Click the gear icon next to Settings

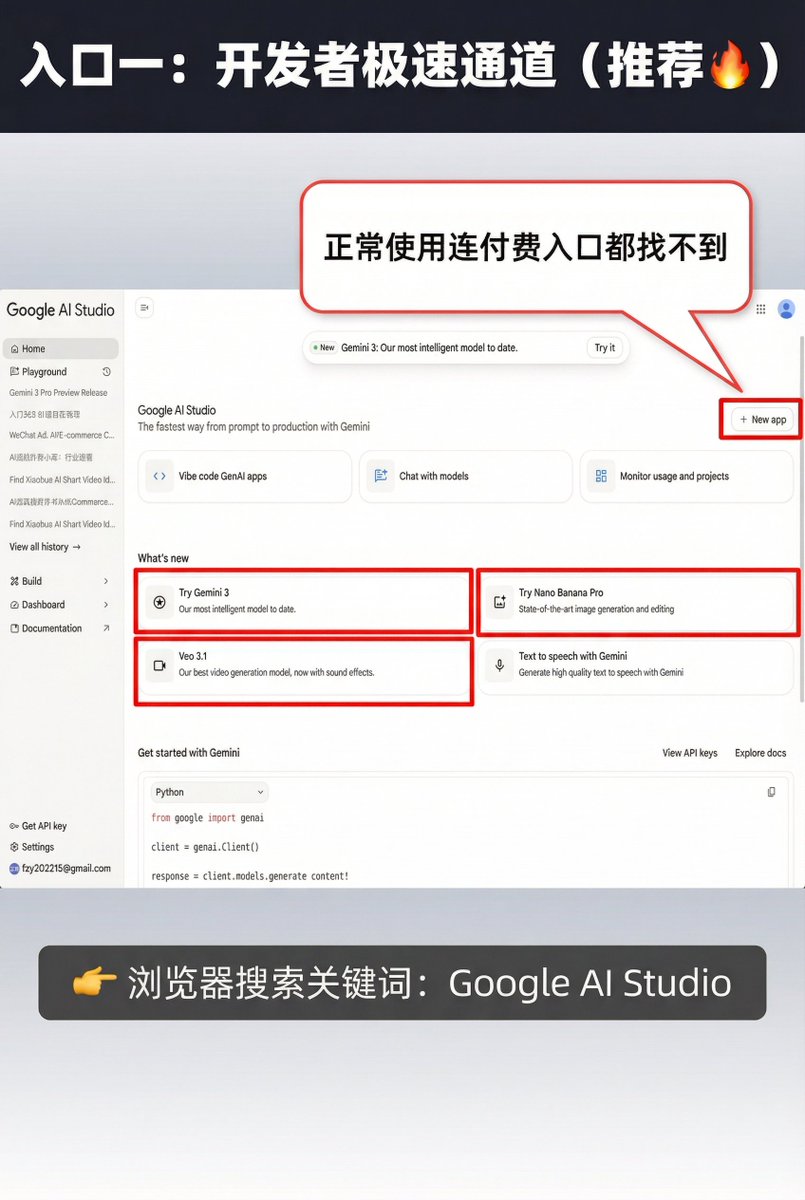click(x=14, y=847)
